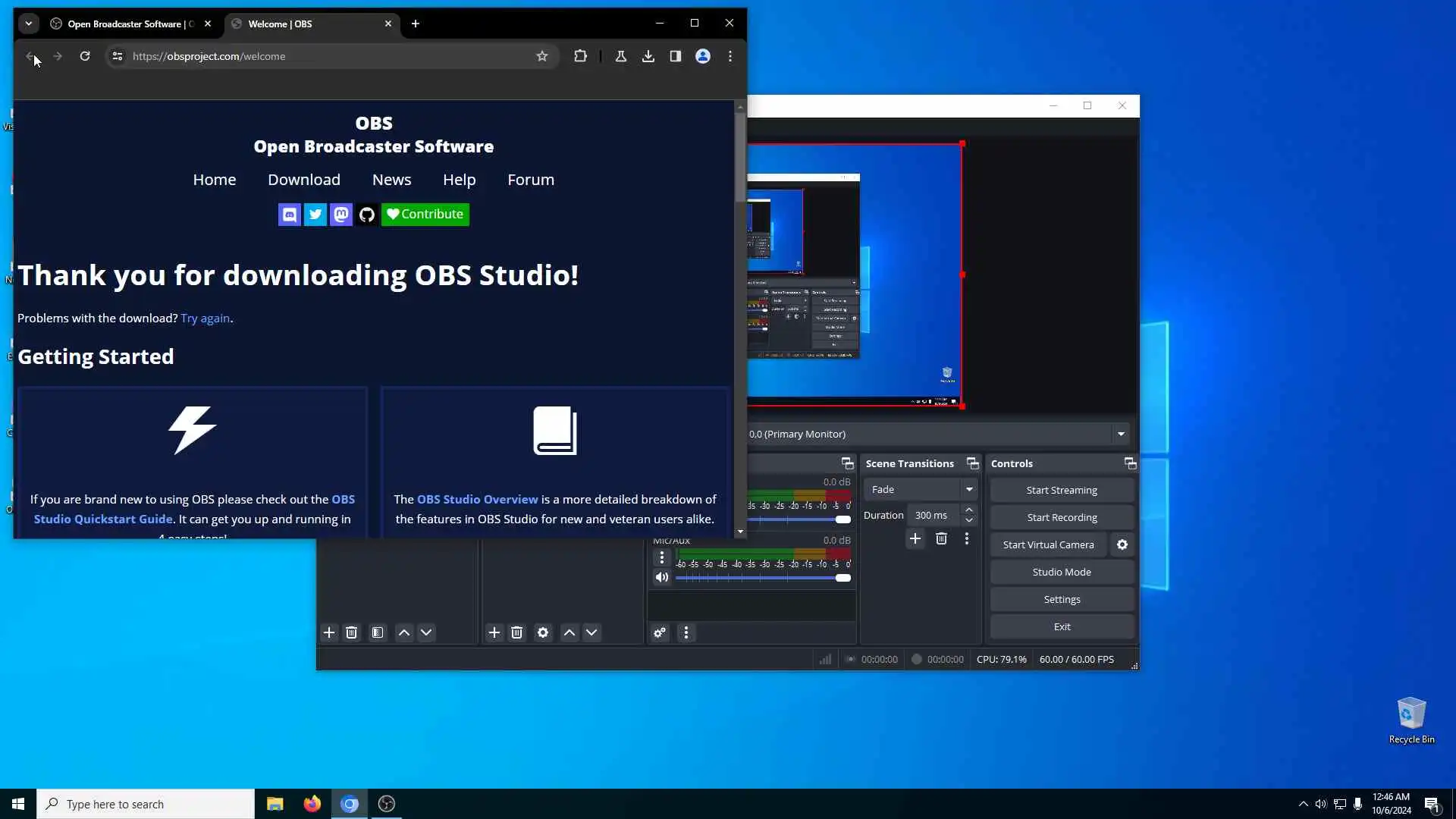1456x819 pixels.
Task: Click Start Recording button
Action: 1062,517
